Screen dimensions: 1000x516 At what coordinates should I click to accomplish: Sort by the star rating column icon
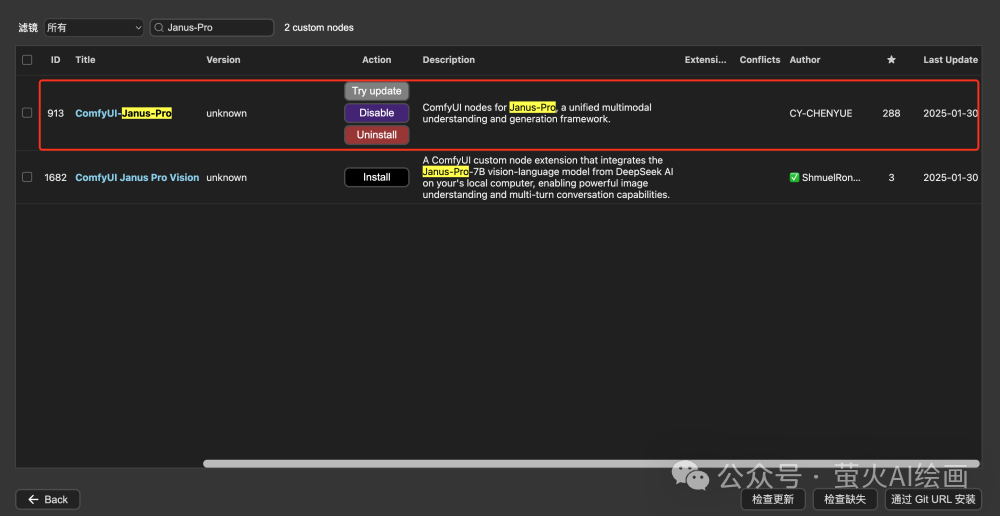point(892,60)
